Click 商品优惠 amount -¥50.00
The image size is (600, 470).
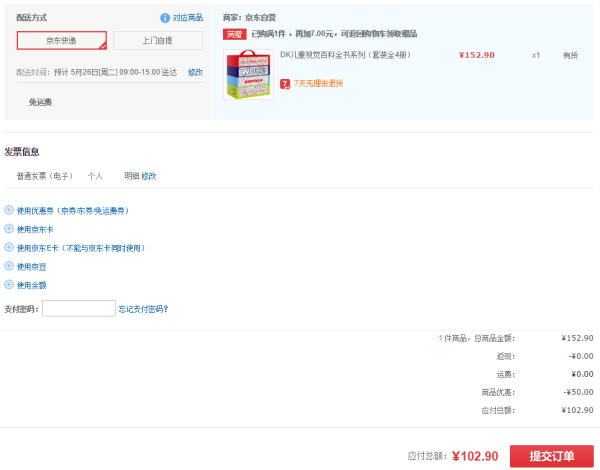click(x=578, y=392)
